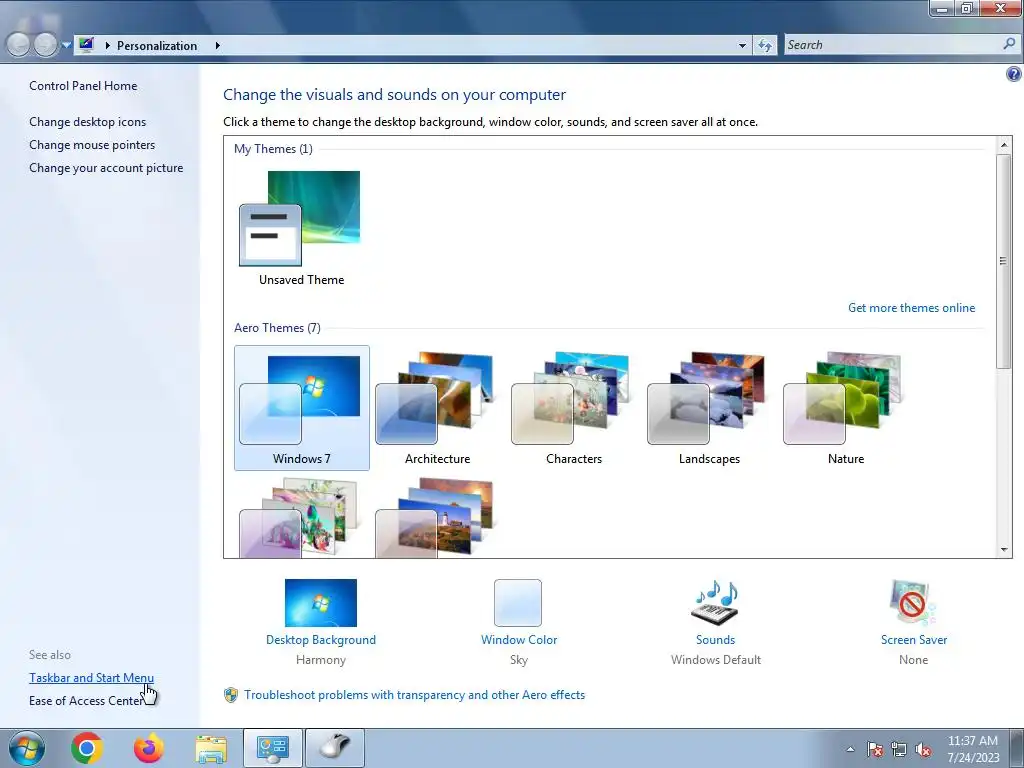Select the Architecture theme
Image resolution: width=1024 pixels, height=768 pixels.
click(438, 408)
